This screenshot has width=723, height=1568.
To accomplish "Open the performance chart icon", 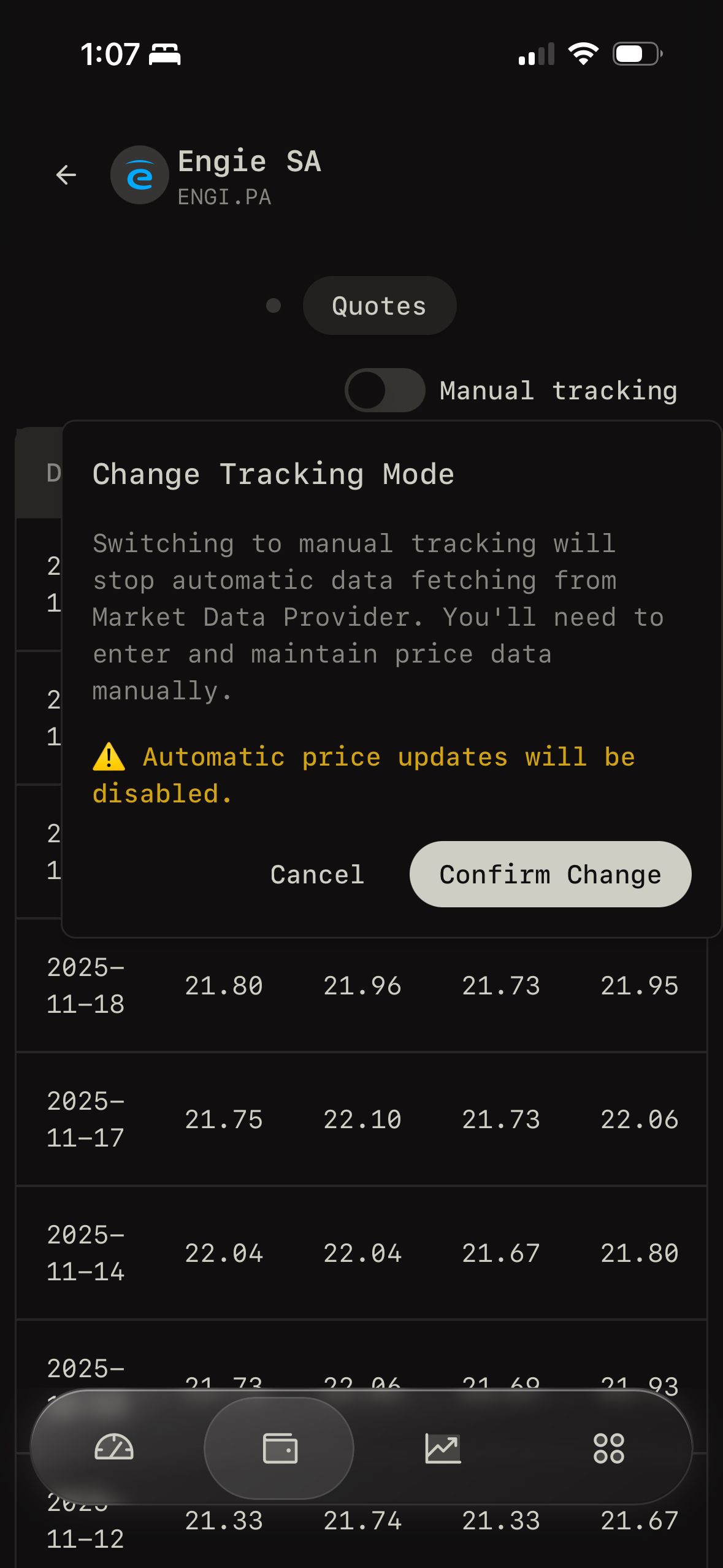I will coord(443,1448).
